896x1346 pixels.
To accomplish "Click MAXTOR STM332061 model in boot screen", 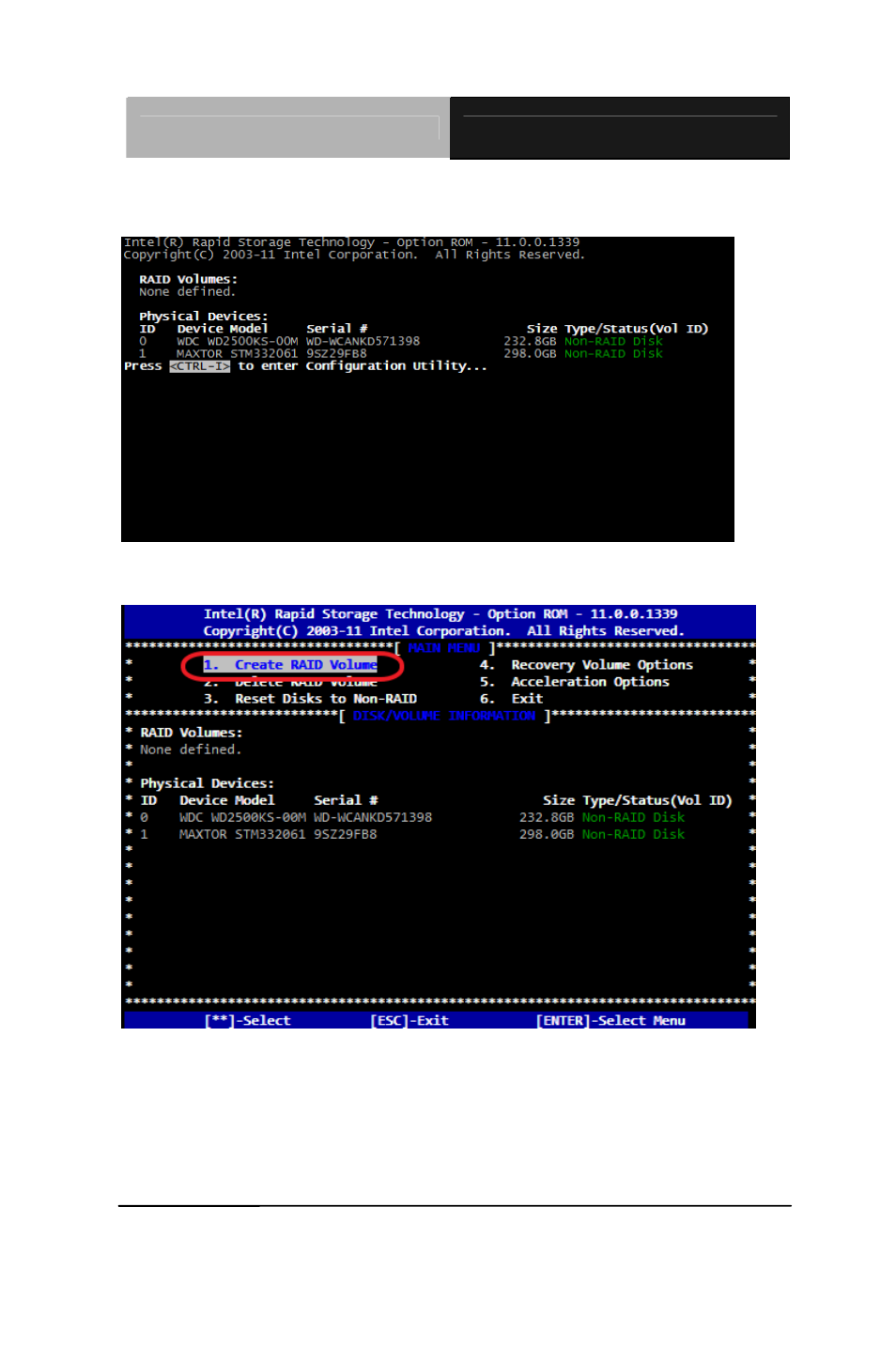I will [237, 354].
